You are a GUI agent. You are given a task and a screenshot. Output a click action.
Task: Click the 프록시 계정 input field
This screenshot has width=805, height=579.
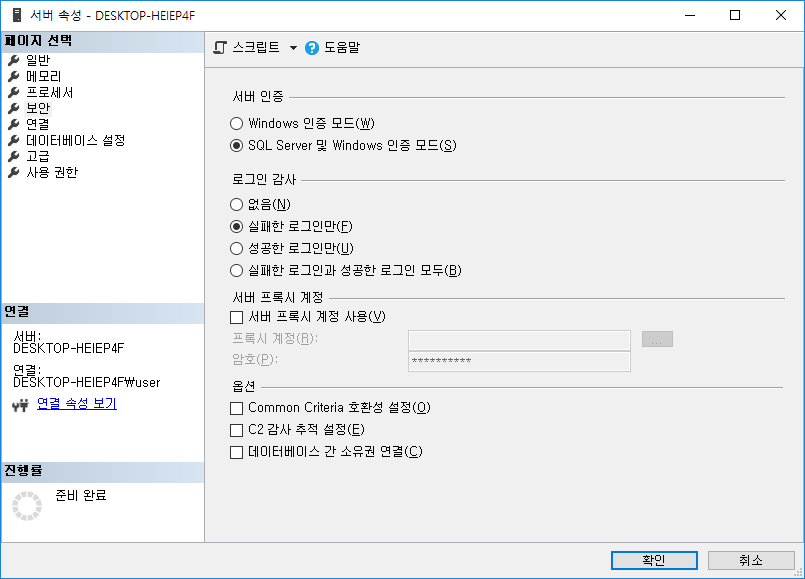[x=520, y=340]
